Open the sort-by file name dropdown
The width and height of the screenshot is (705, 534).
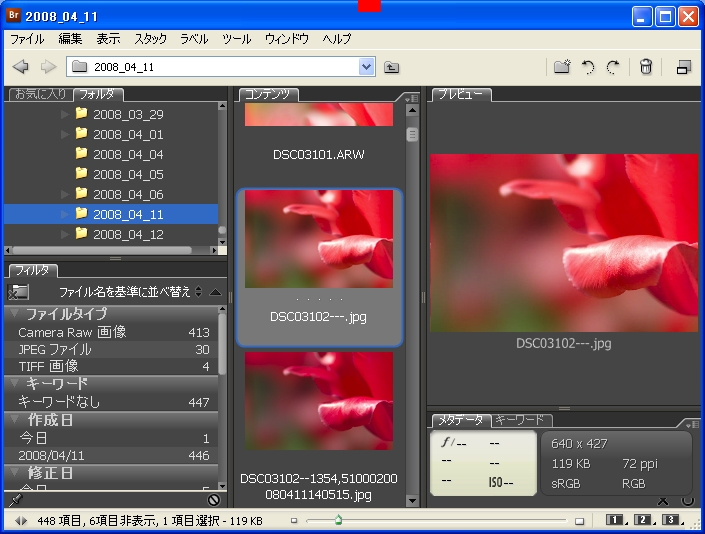click(x=130, y=292)
